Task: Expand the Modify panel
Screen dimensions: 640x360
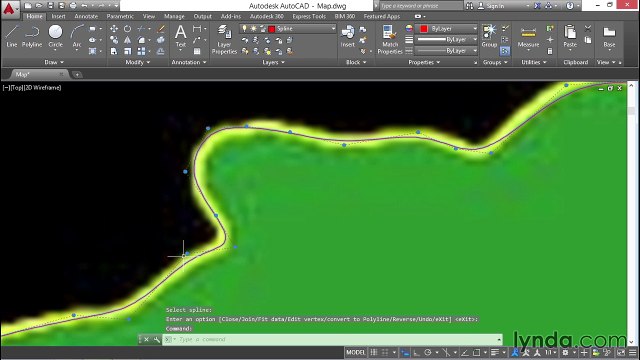Action: pos(138,62)
